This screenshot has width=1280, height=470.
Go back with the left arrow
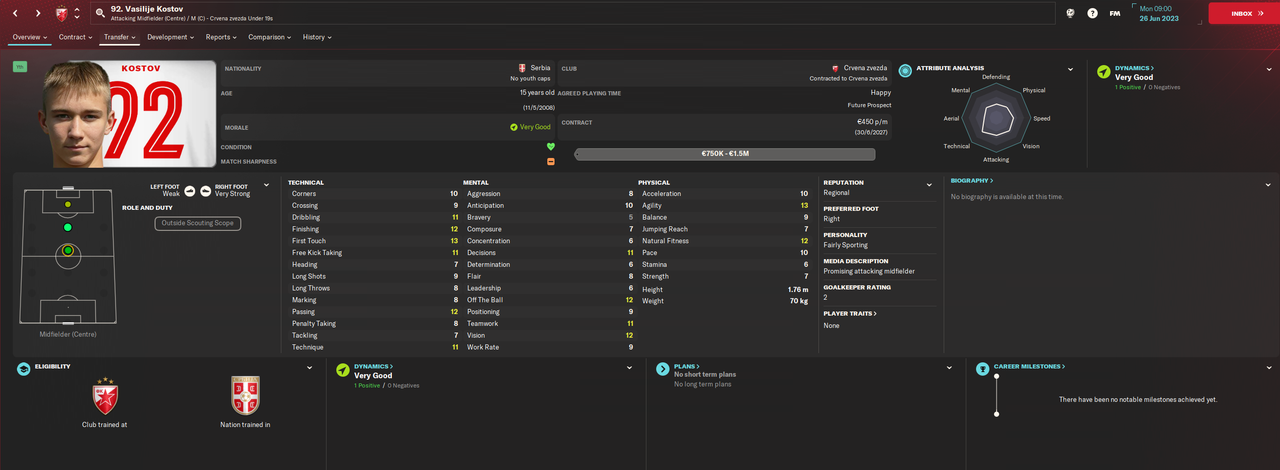pyautogui.click(x=14, y=13)
